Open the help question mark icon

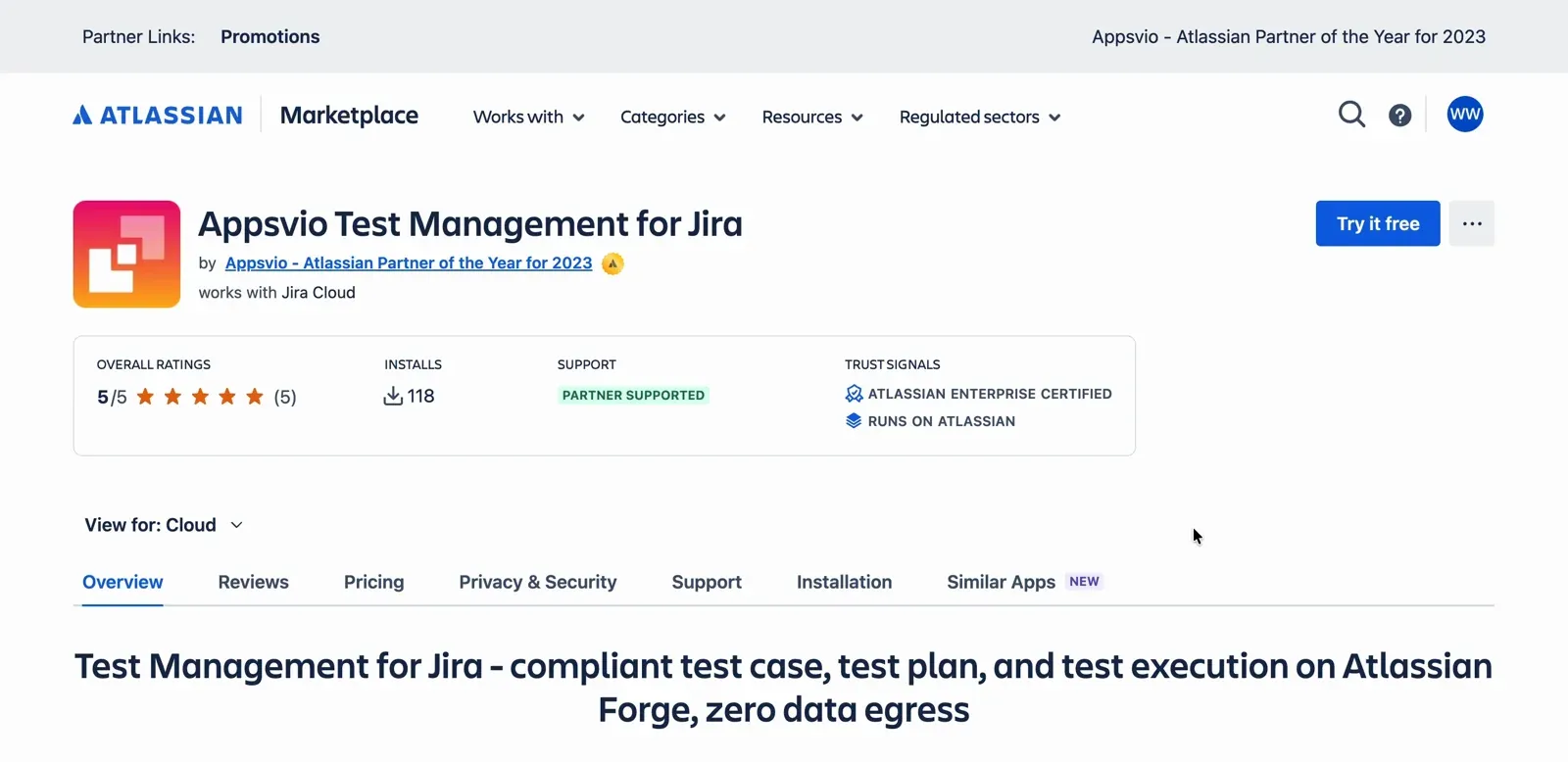[1400, 116]
